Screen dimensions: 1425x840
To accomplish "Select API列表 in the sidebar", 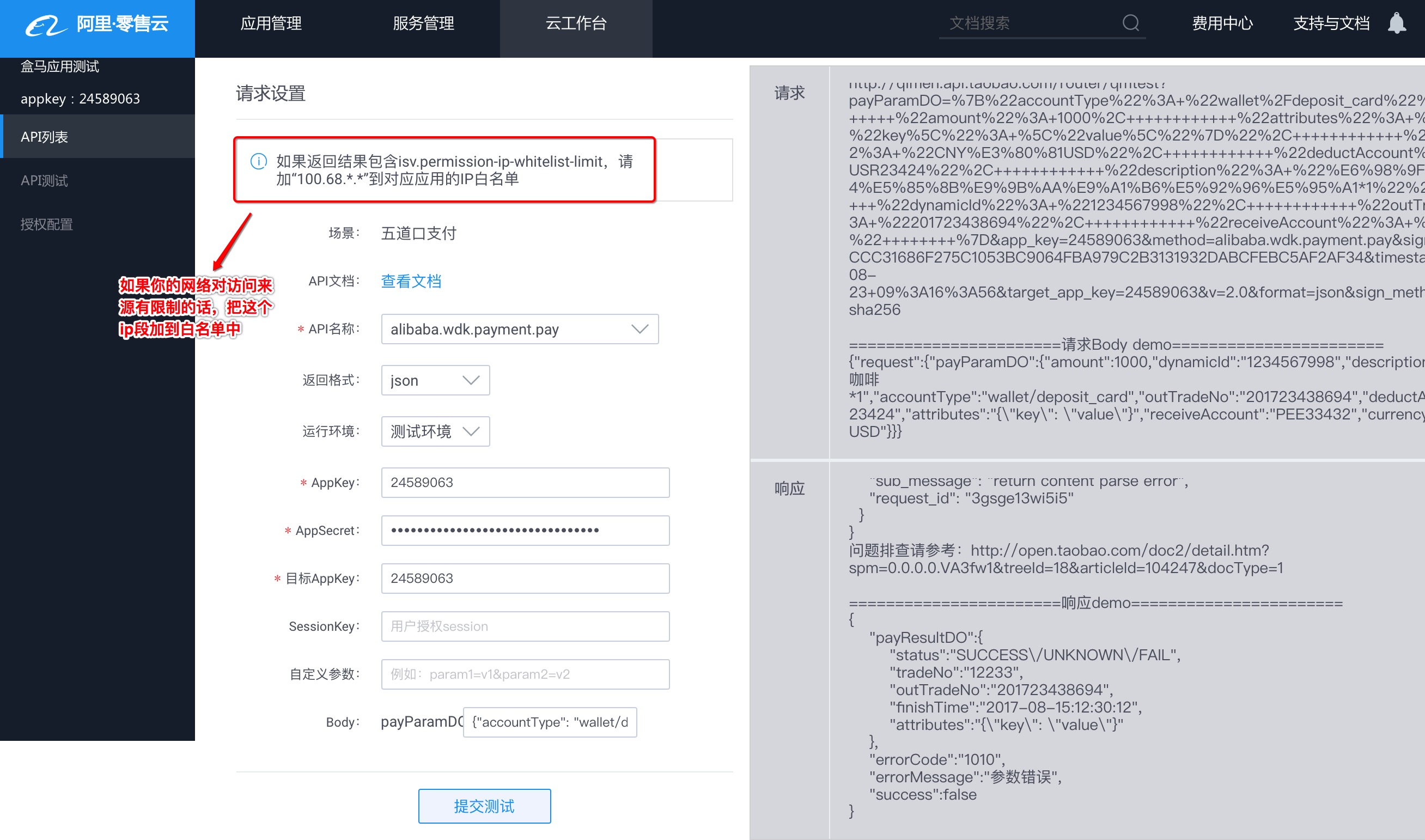I will [x=44, y=136].
